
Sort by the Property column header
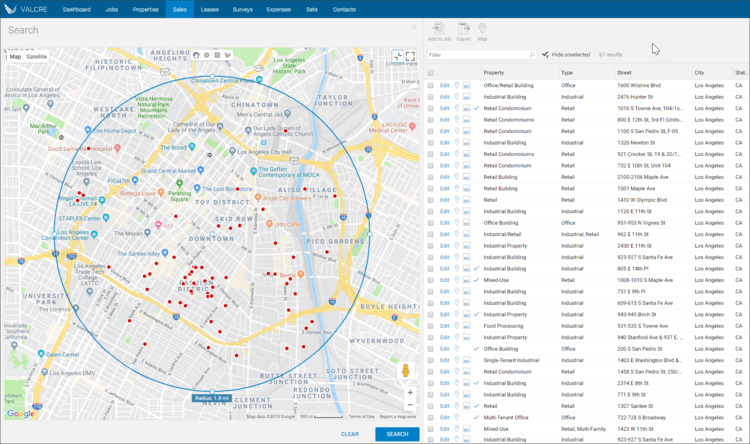494,73
